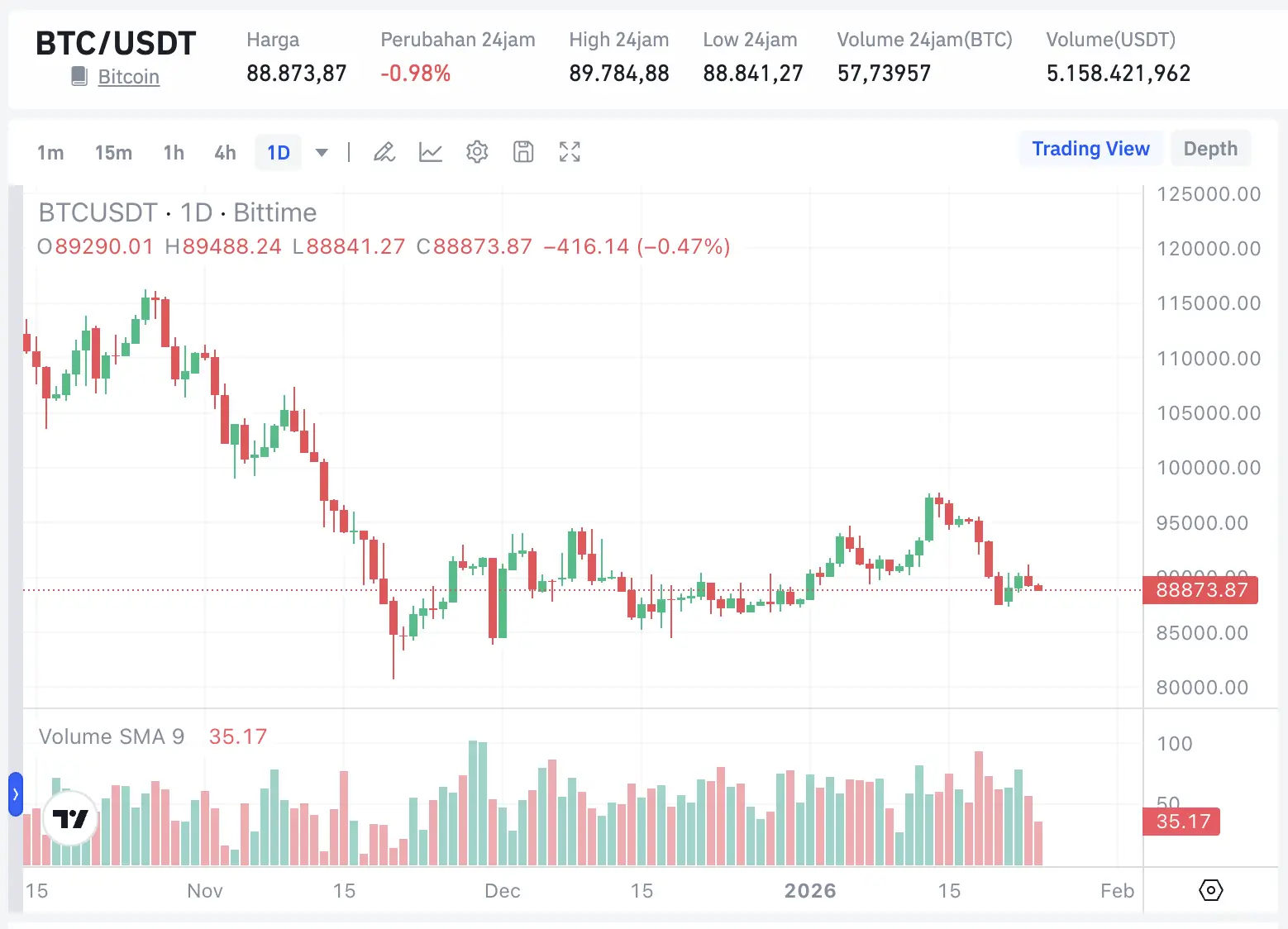Click the gear icon below the price axis
Image resolution: width=1288 pixels, height=929 pixels.
1210,890
